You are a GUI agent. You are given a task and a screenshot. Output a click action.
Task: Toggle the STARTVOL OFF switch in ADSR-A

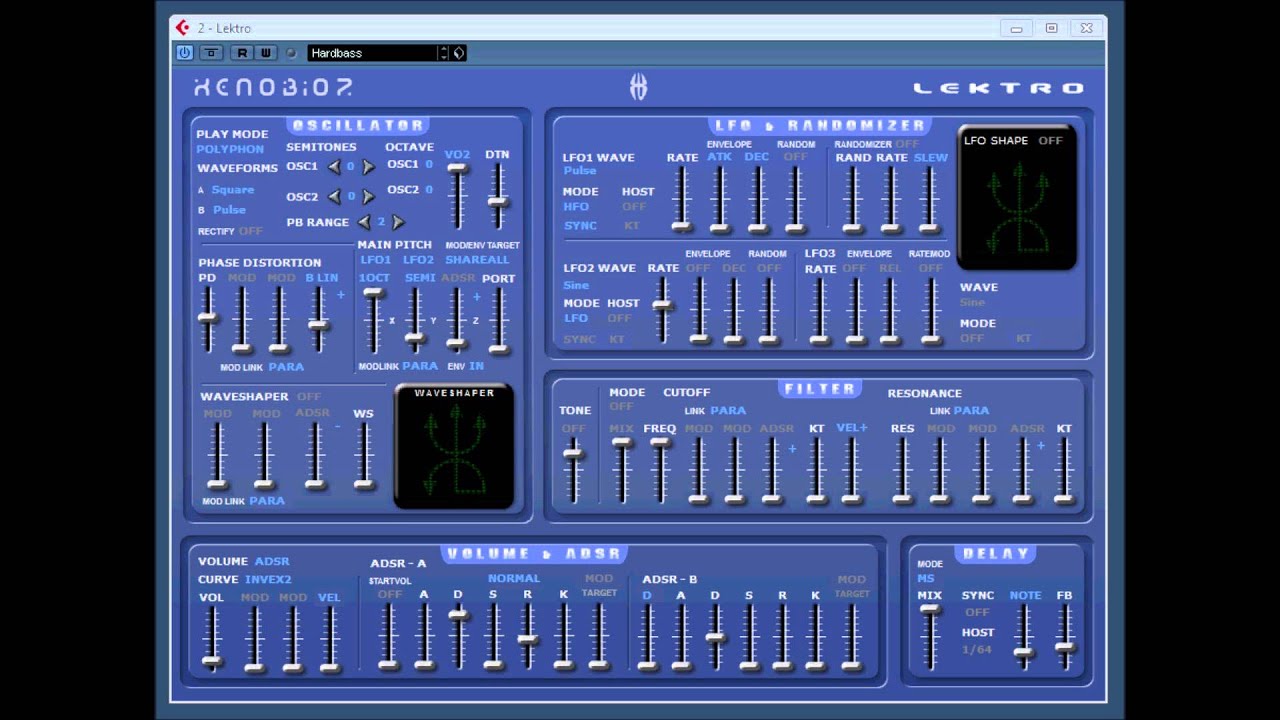[x=389, y=594]
